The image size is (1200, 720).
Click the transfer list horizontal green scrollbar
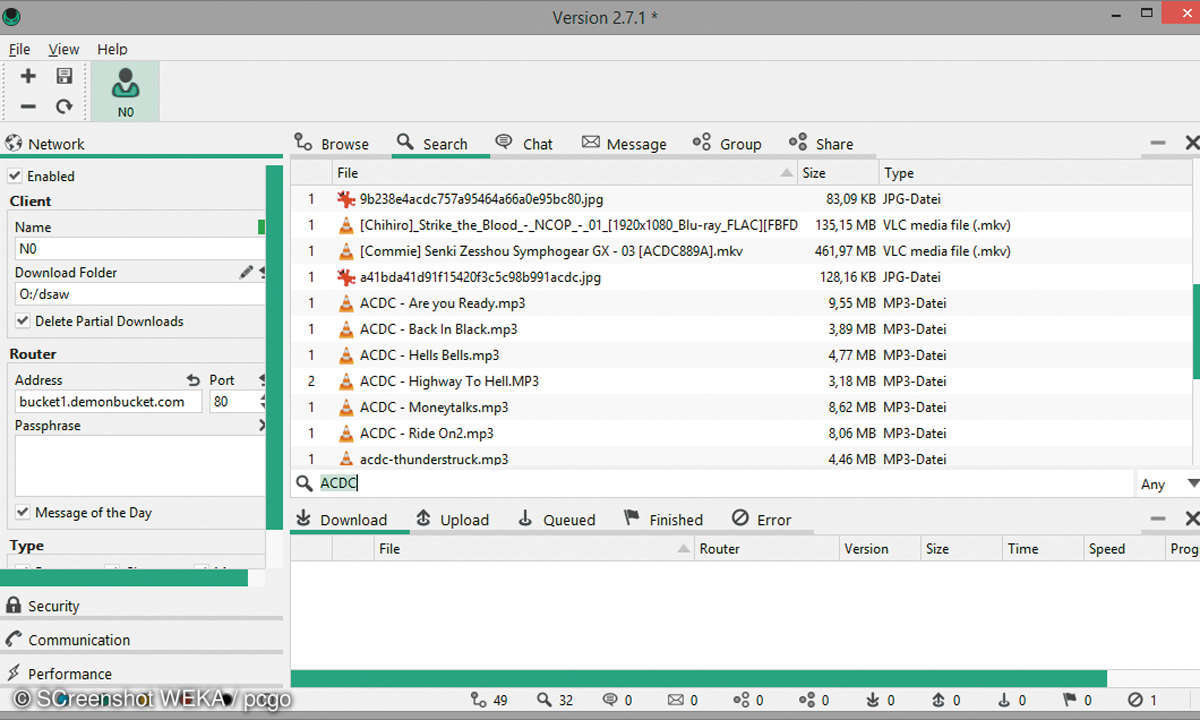click(x=698, y=678)
